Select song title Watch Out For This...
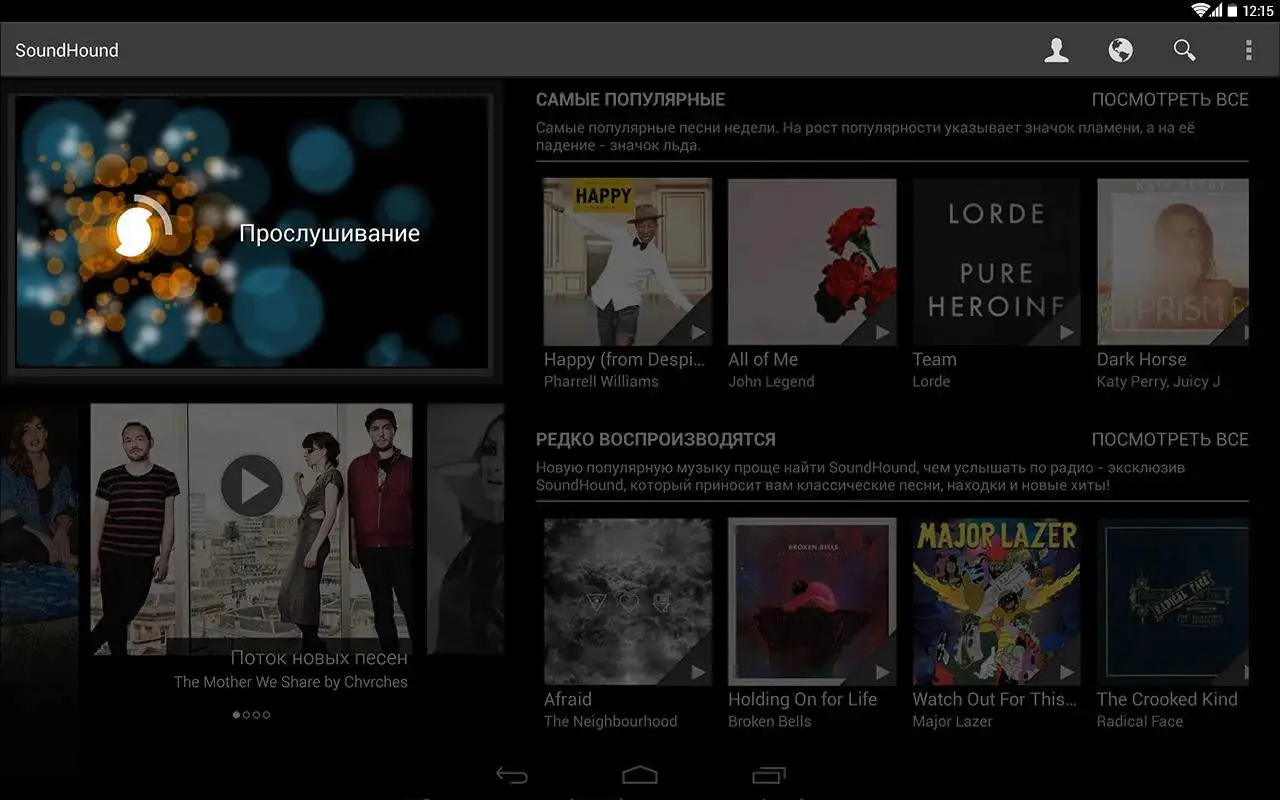 (995, 700)
